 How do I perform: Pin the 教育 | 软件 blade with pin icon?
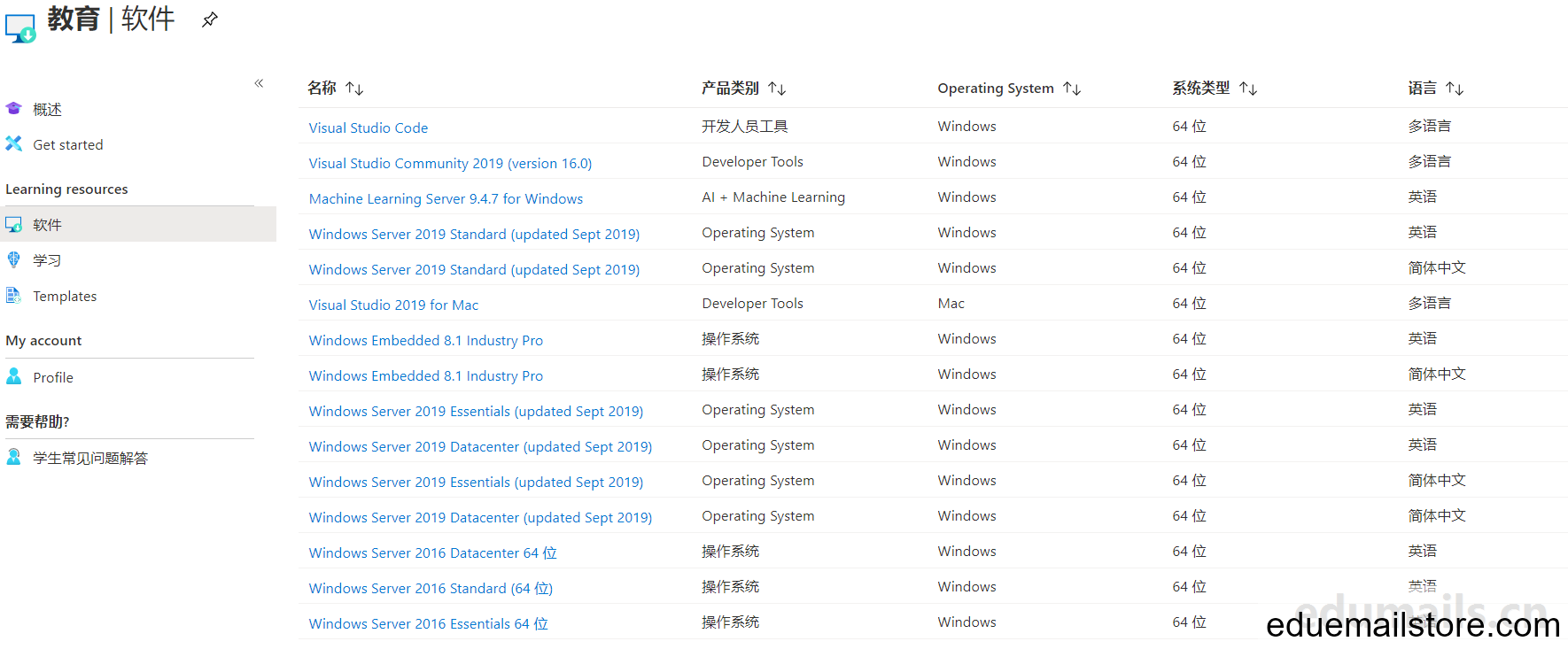click(x=210, y=19)
